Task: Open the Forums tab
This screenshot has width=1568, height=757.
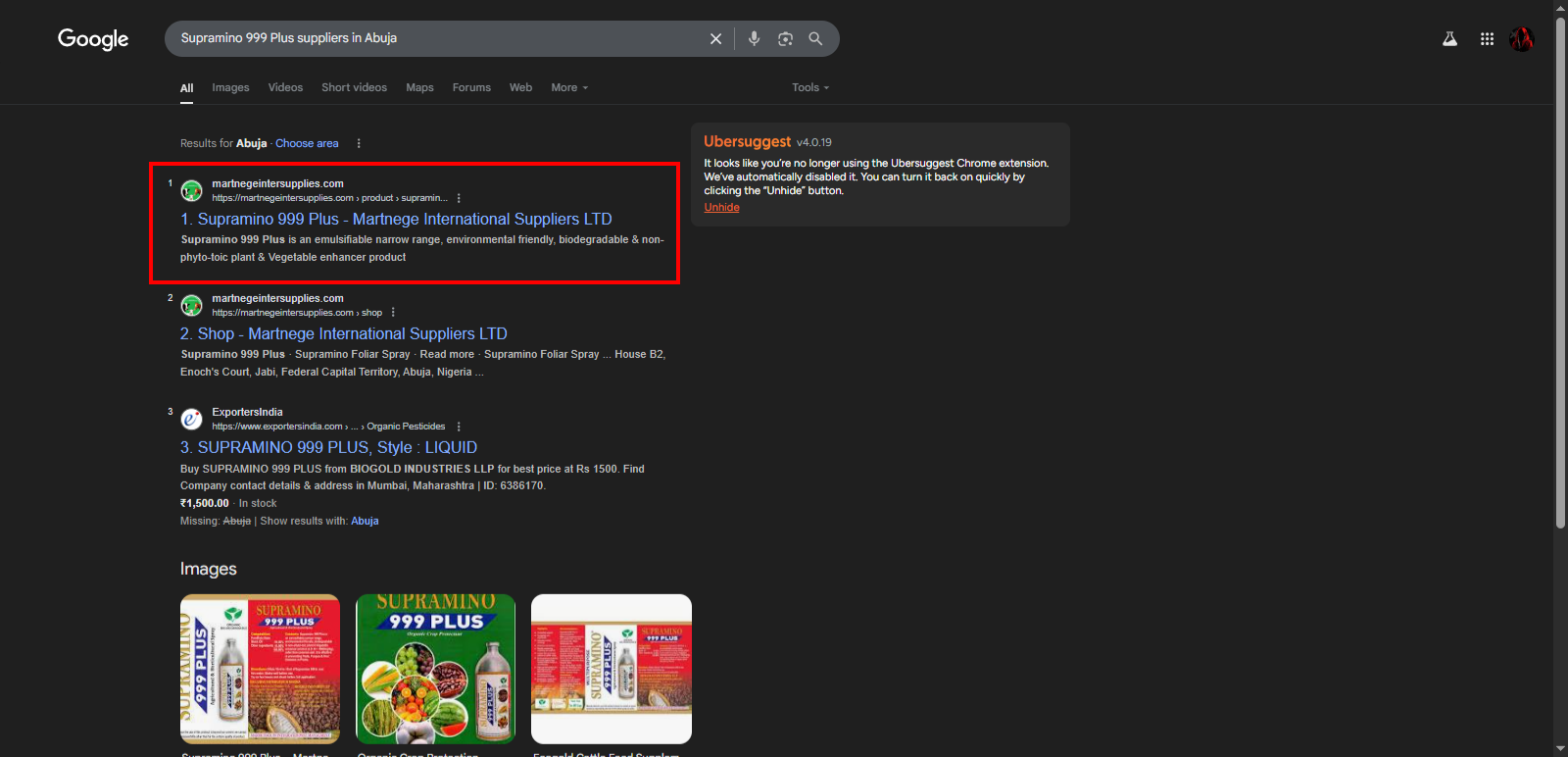Action: point(471,87)
